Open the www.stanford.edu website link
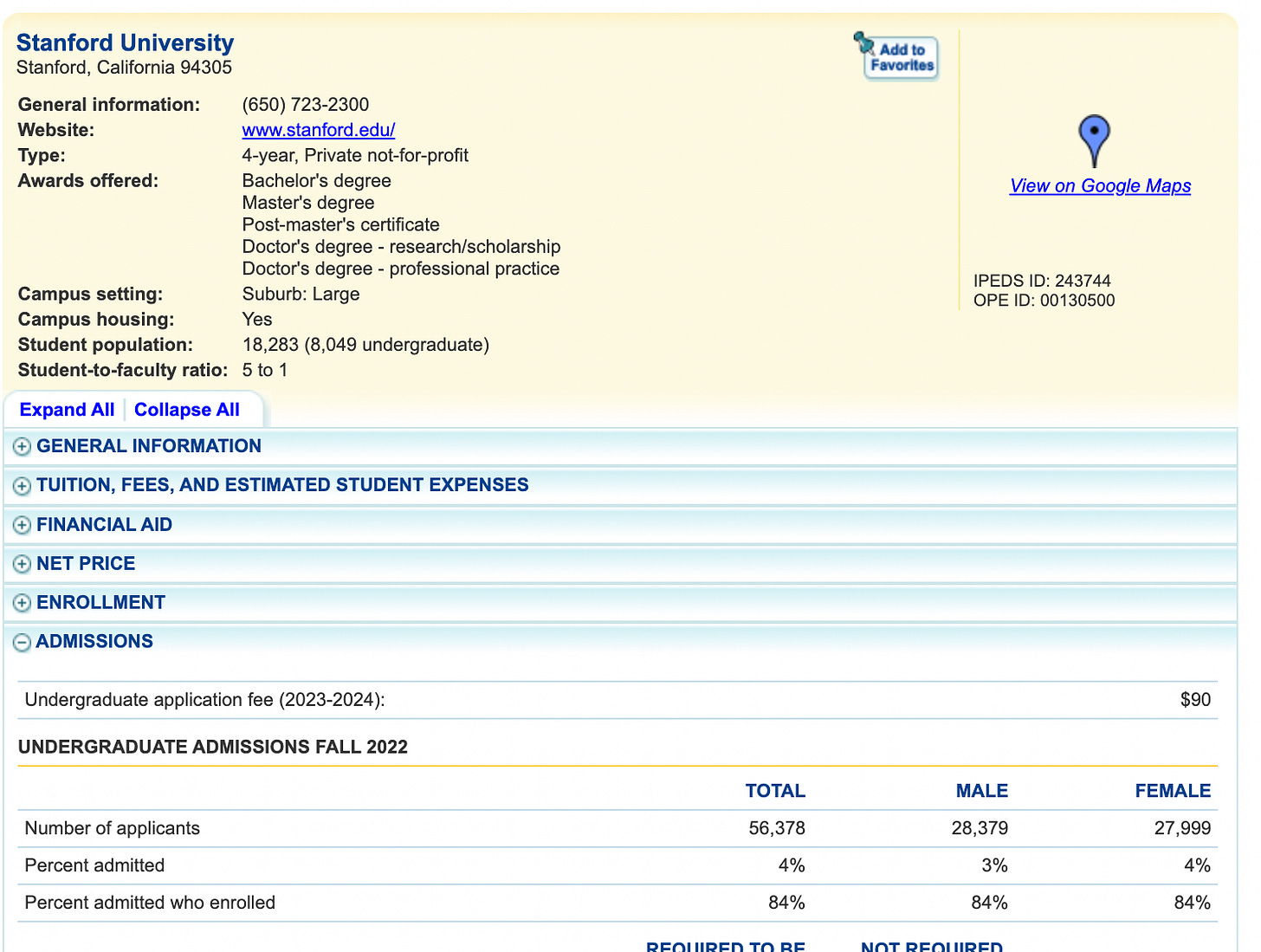Viewport: 1261px width, 952px height. click(x=319, y=130)
